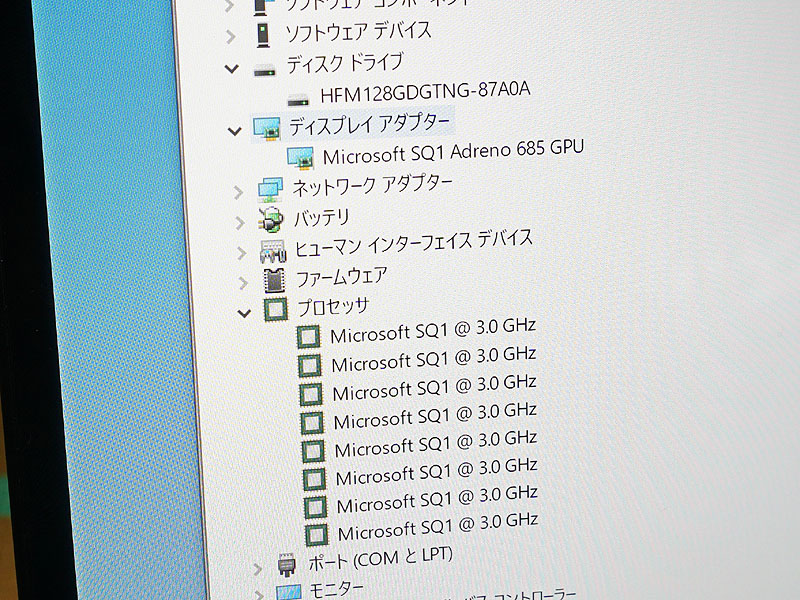
Task: Expand the バッテリ node
Action: 240,223
